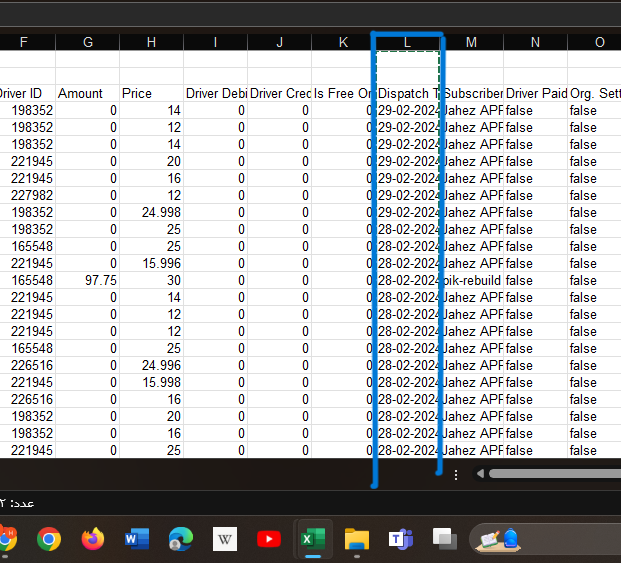Select column L header

407,42
